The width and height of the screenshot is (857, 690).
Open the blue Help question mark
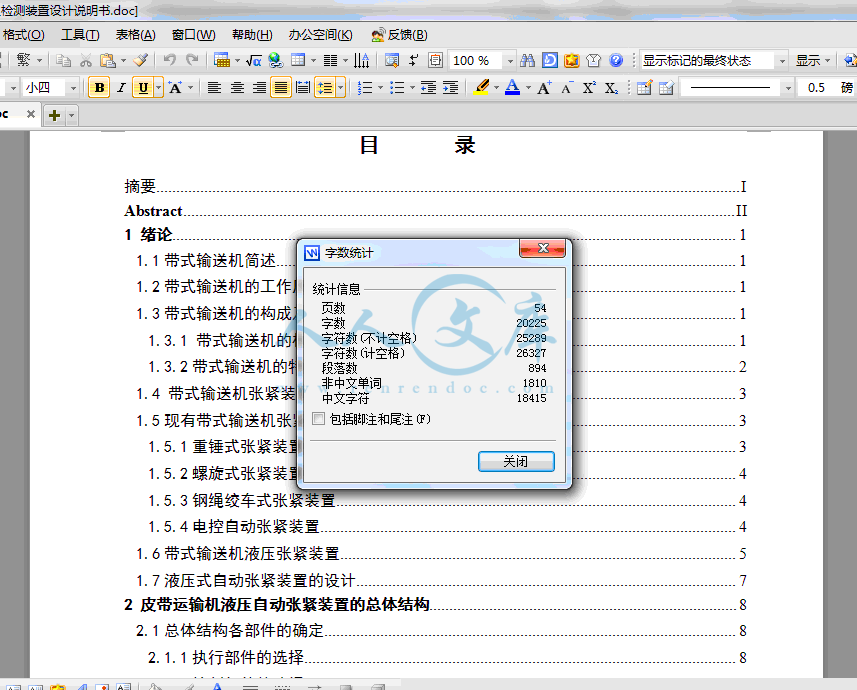616,60
